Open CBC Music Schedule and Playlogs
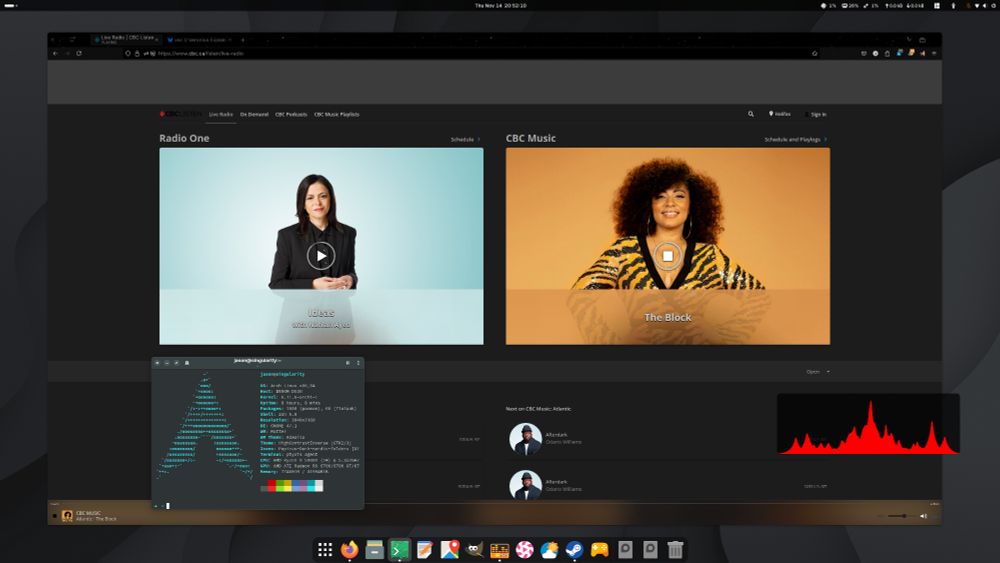 coord(795,139)
